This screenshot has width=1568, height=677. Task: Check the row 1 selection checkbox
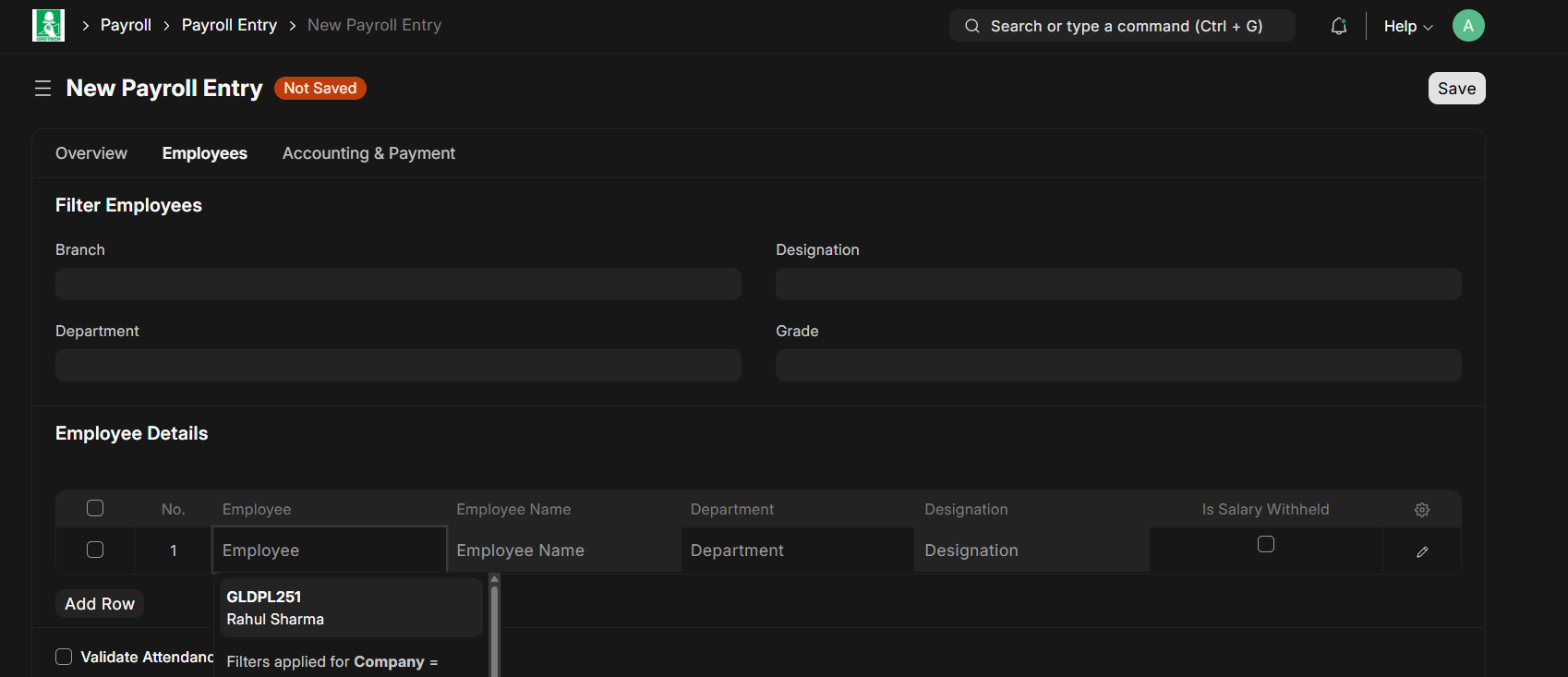click(x=95, y=550)
